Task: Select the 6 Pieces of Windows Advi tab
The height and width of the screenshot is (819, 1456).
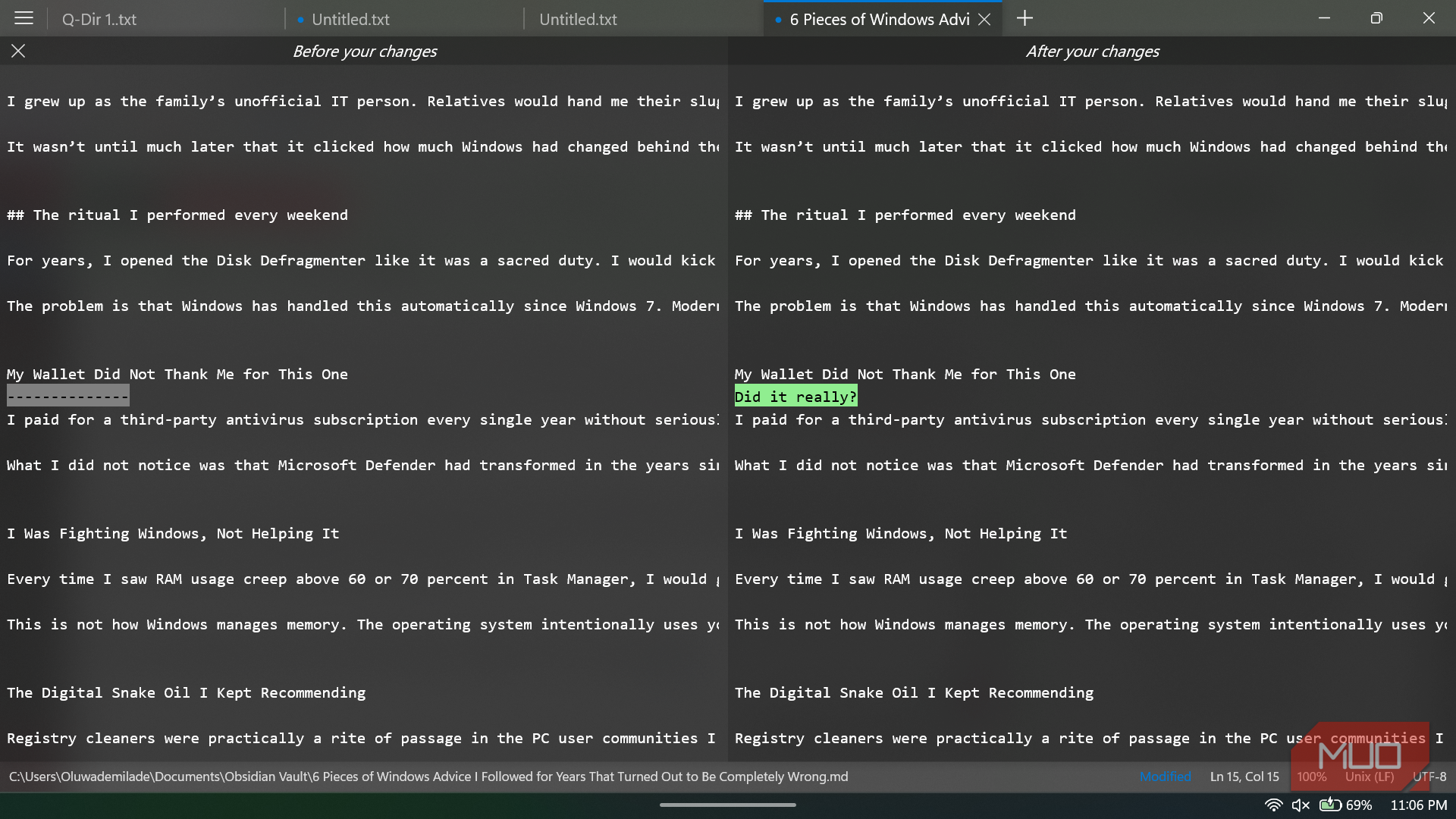Action: click(879, 20)
